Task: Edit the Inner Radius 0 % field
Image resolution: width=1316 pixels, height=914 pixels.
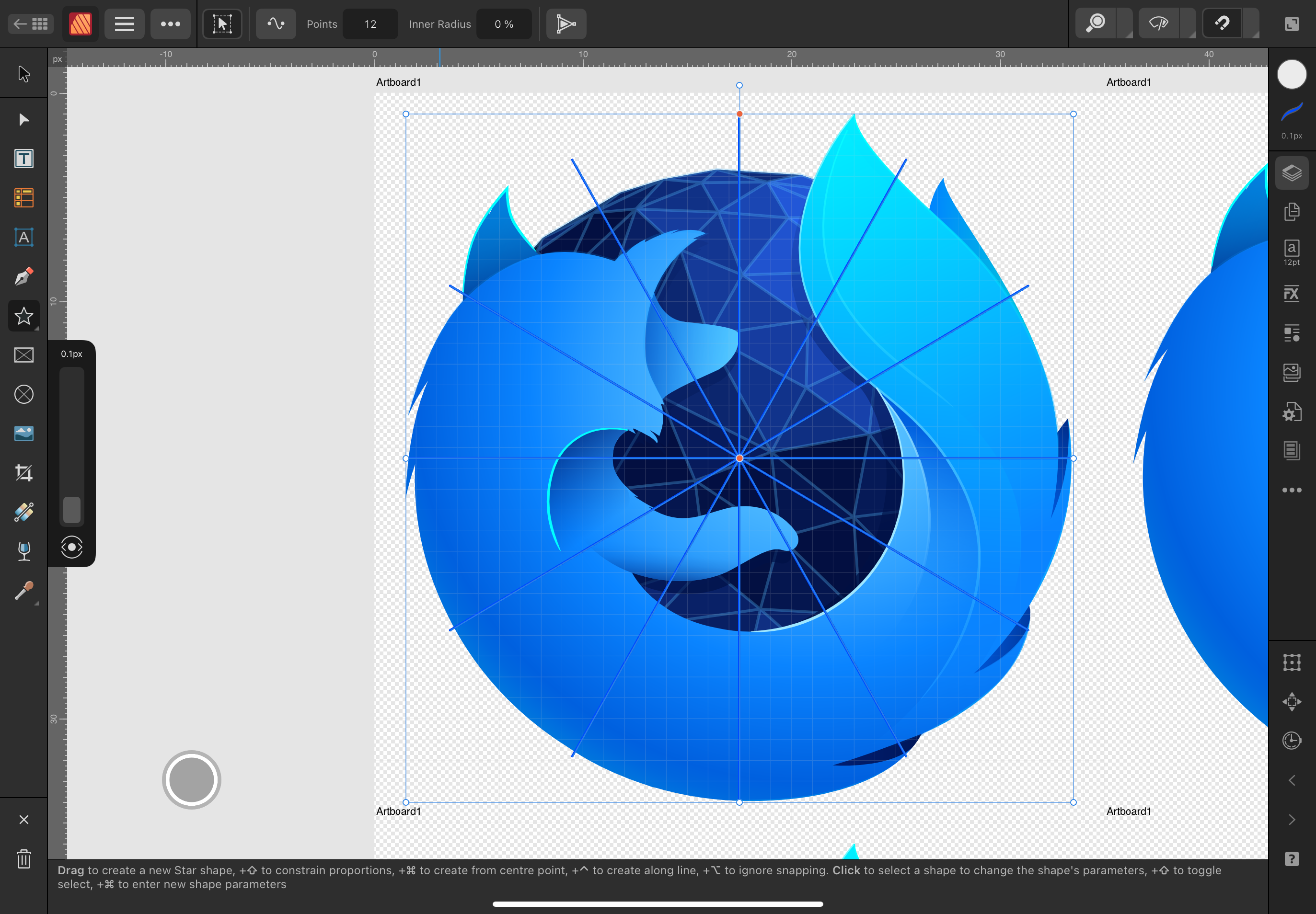Action: (504, 24)
